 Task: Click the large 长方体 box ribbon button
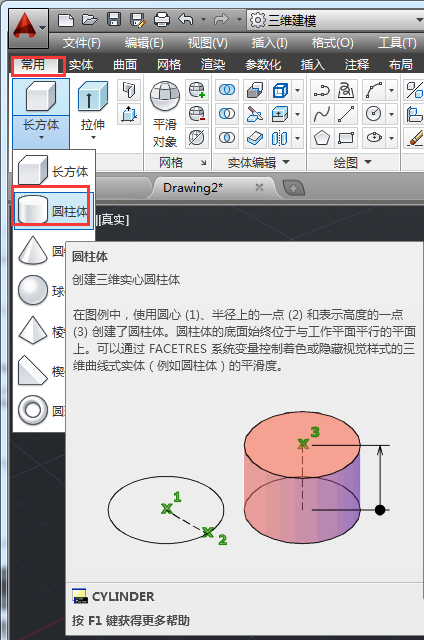pos(41,97)
